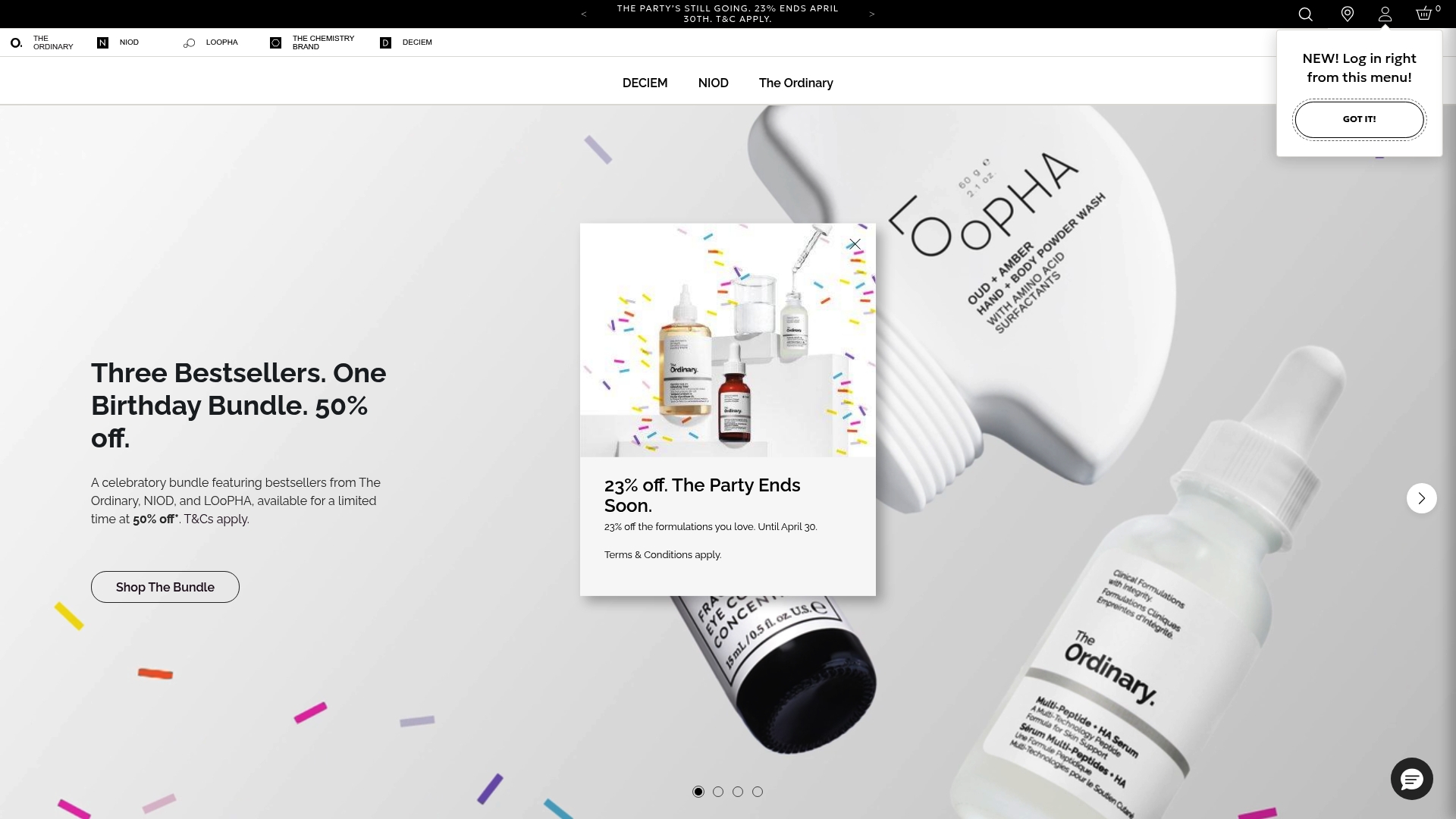Go to next hero slide arrow
This screenshot has width=1456, height=819.
coord(1421,498)
